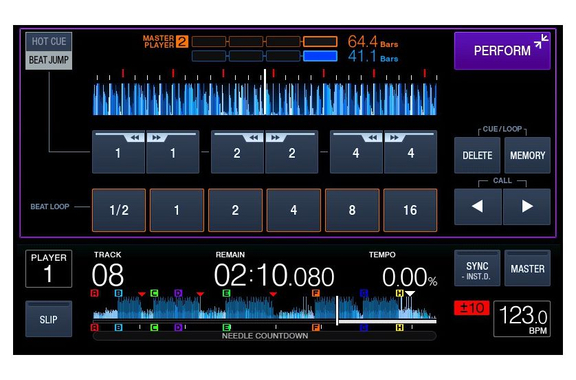
Task: Jump back 1 beat with rewind button
Action: [x=118, y=152]
